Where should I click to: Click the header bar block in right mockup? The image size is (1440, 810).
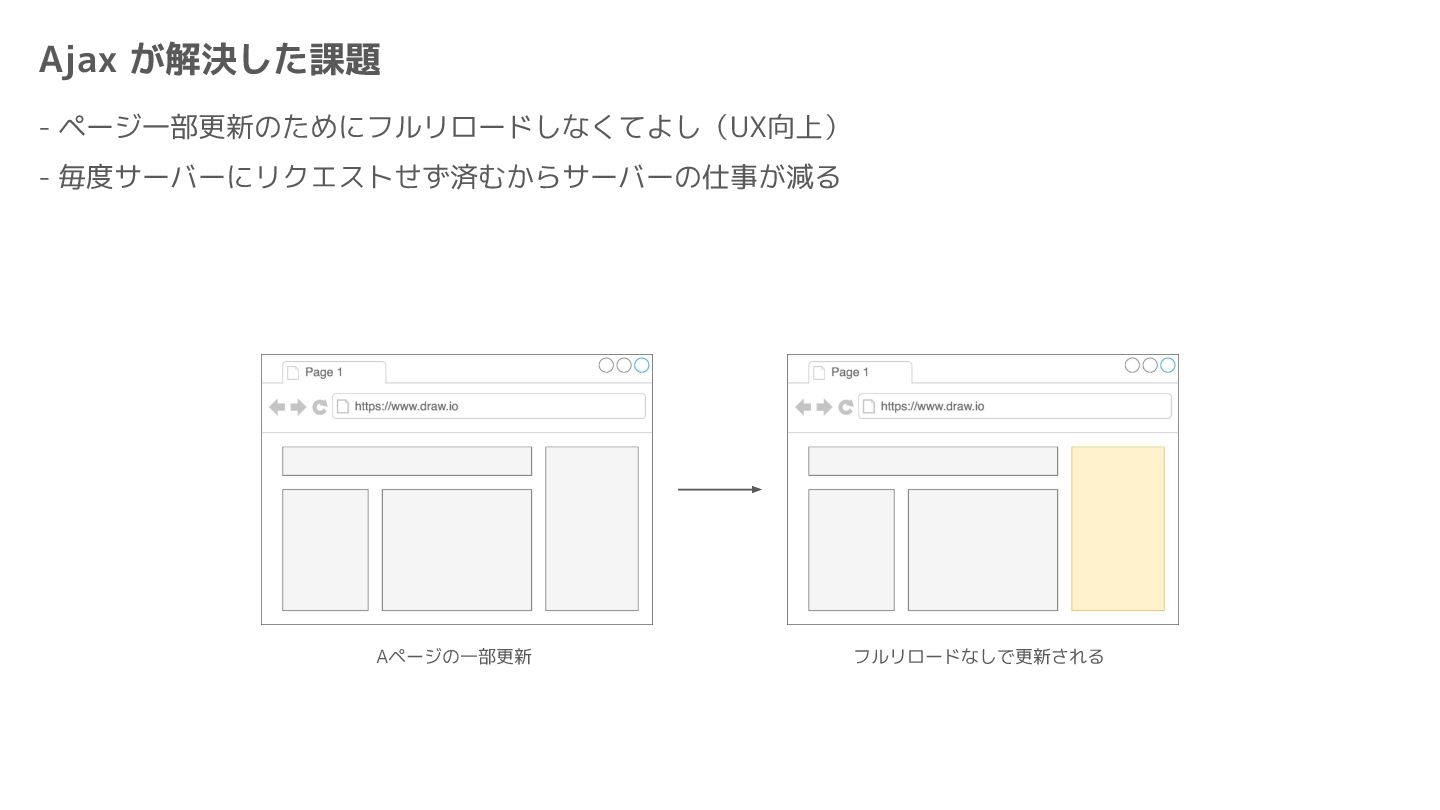pos(933,461)
